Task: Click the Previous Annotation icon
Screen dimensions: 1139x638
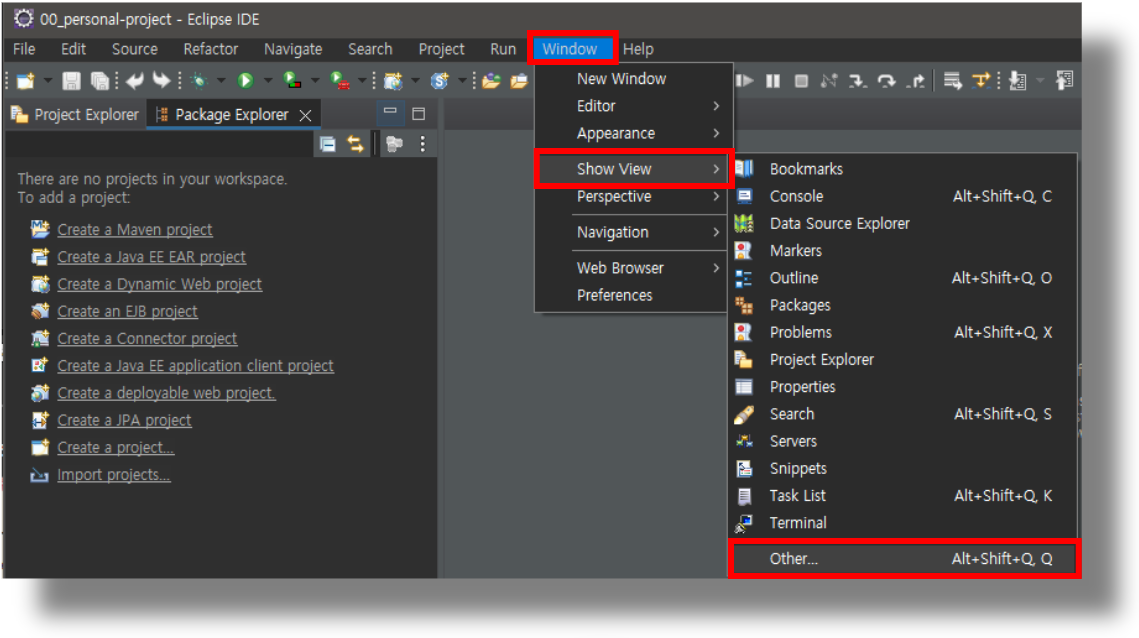Action: 1065,81
